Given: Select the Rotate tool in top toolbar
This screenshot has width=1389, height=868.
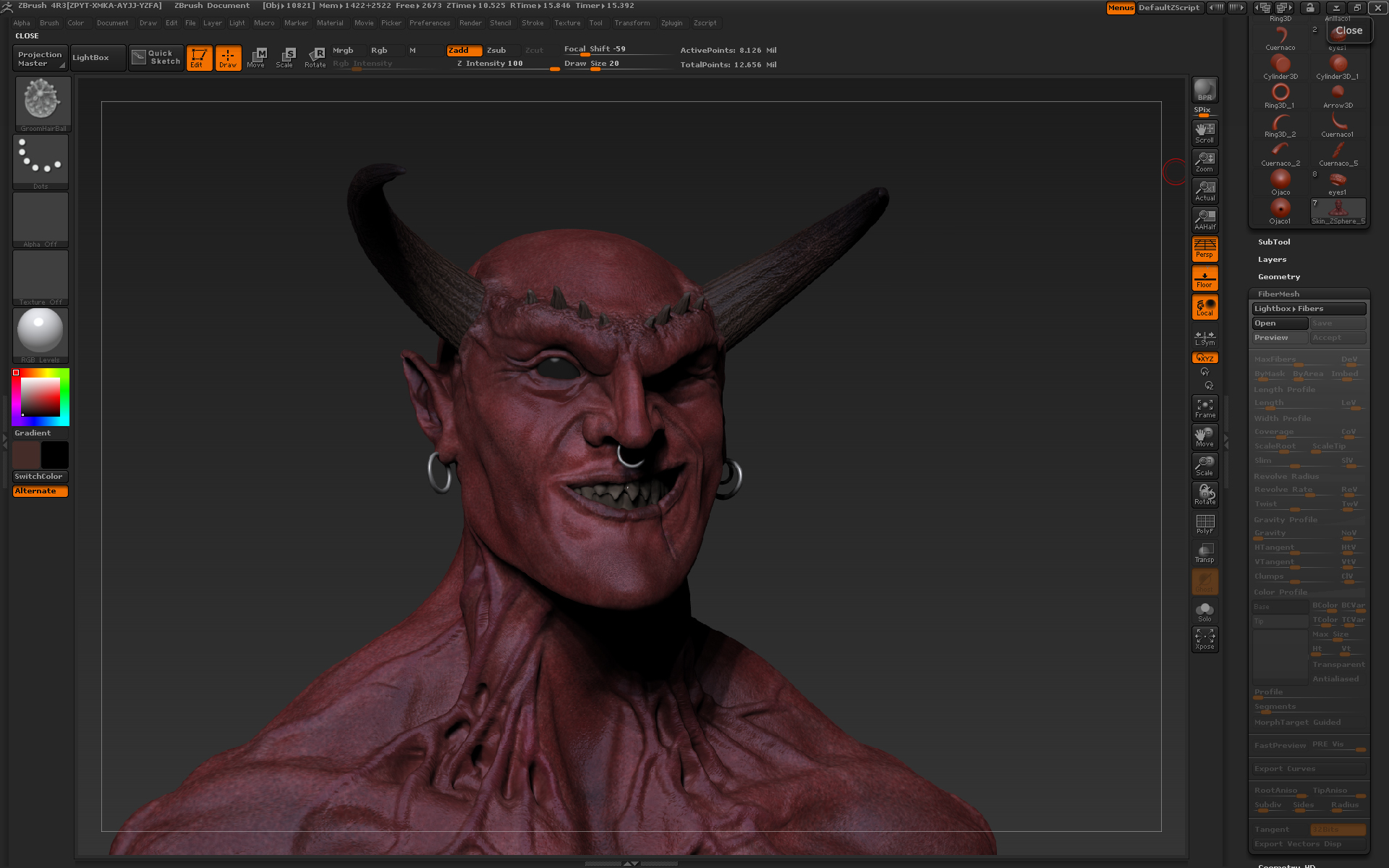Looking at the screenshot, I should [315, 57].
